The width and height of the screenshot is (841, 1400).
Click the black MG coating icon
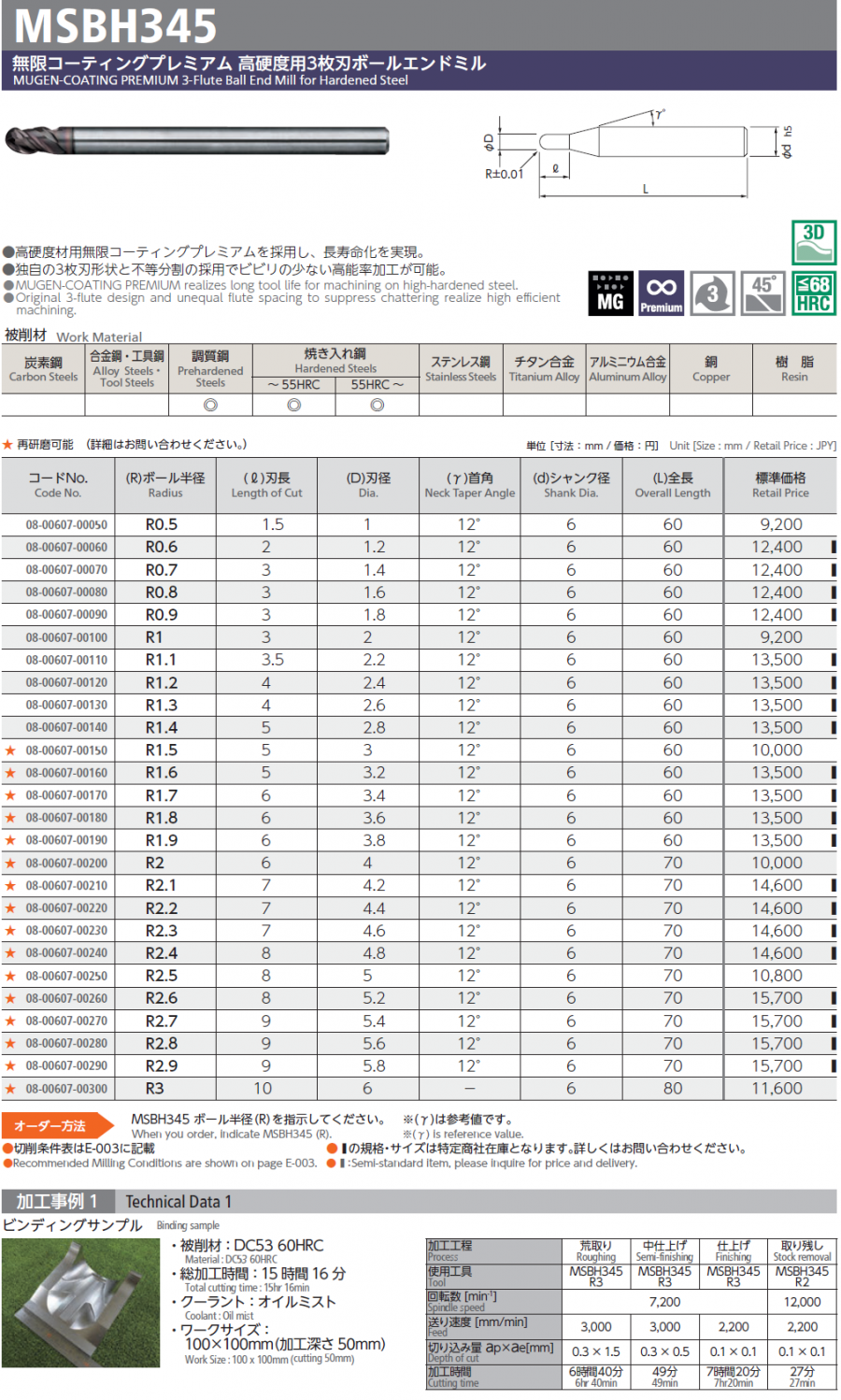coord(610,293)
